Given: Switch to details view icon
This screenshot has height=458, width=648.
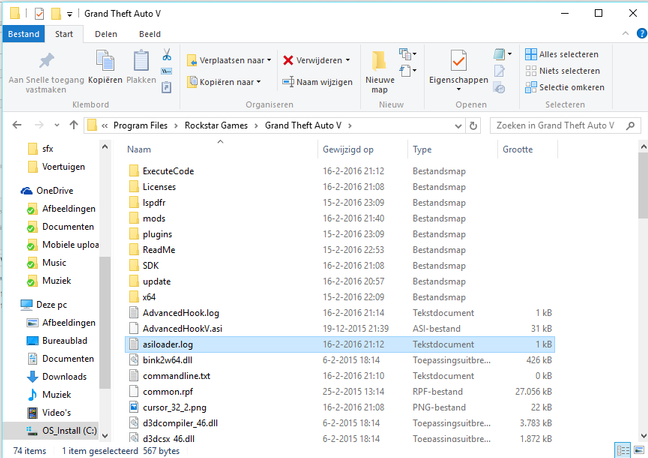Looking at the screenshot, I should coord(623,450).
